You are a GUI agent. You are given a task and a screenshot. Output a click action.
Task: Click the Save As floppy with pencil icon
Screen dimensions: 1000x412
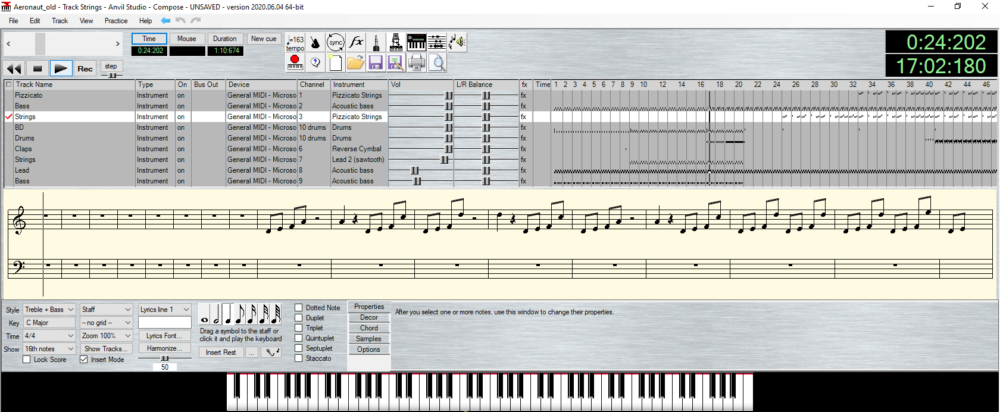pyautogui.click(x=395, y=63)
